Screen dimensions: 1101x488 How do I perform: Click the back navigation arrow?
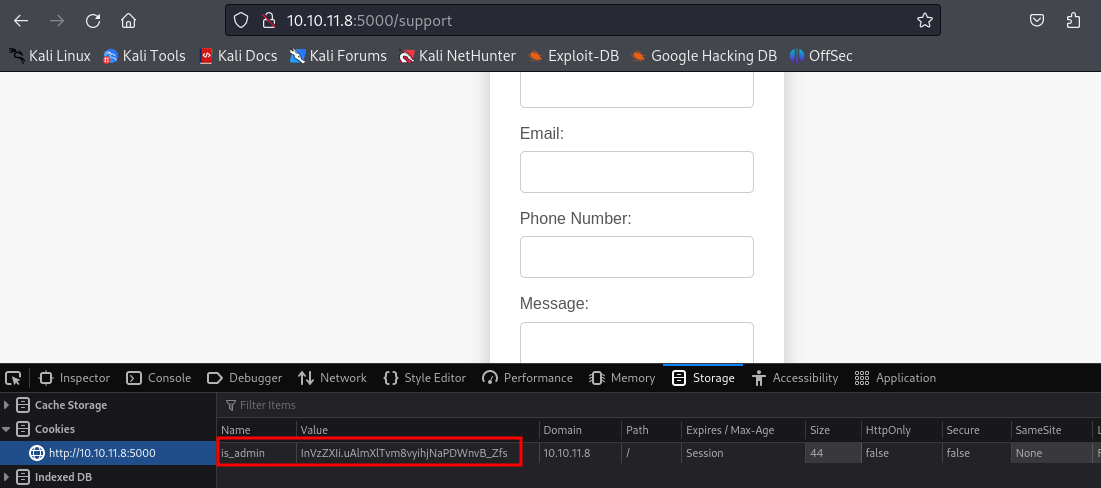tap(21, 20)
